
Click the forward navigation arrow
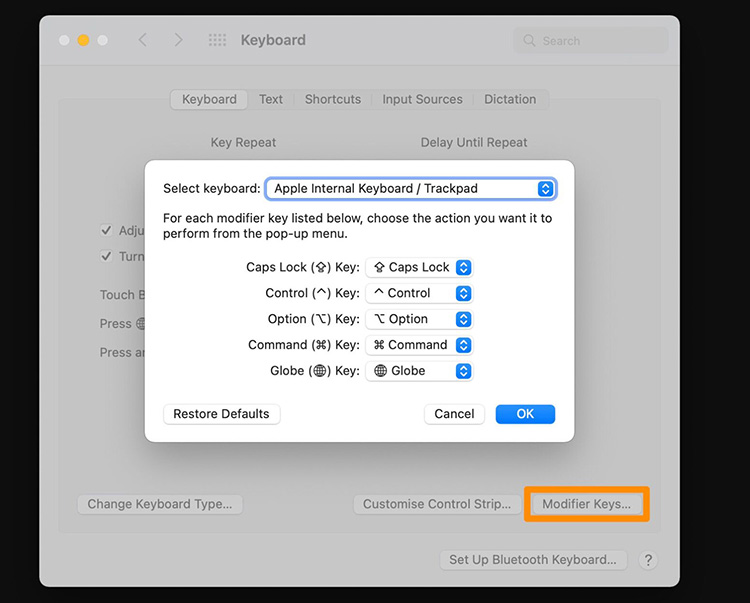click(x=178, y=40)
